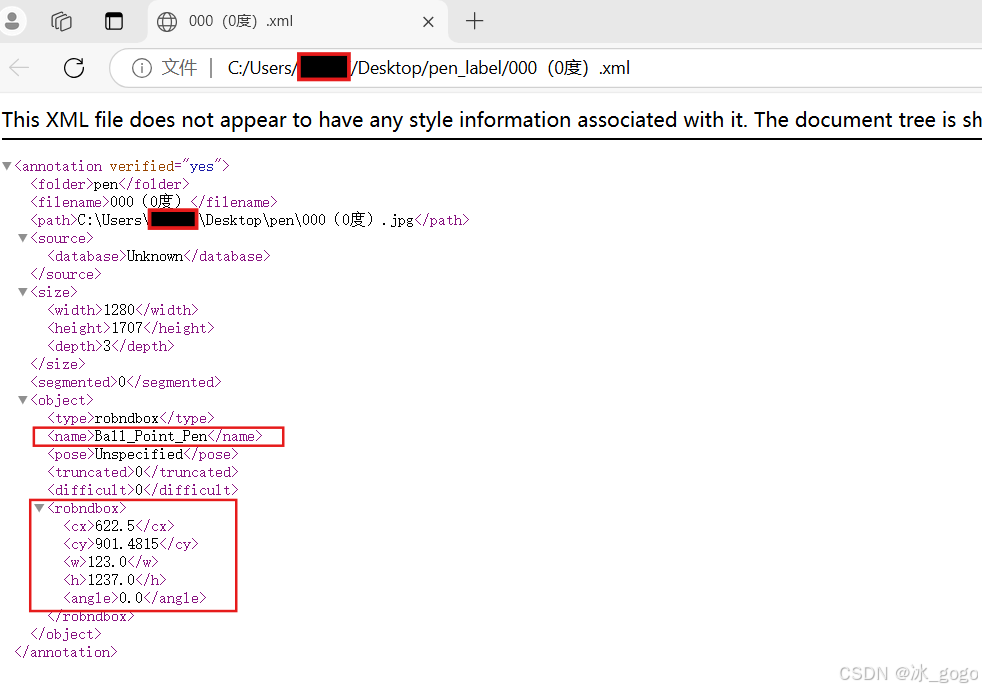Click the closing </object> tag
This screenshot has height=691, width=982.
[x=66, y=634]
